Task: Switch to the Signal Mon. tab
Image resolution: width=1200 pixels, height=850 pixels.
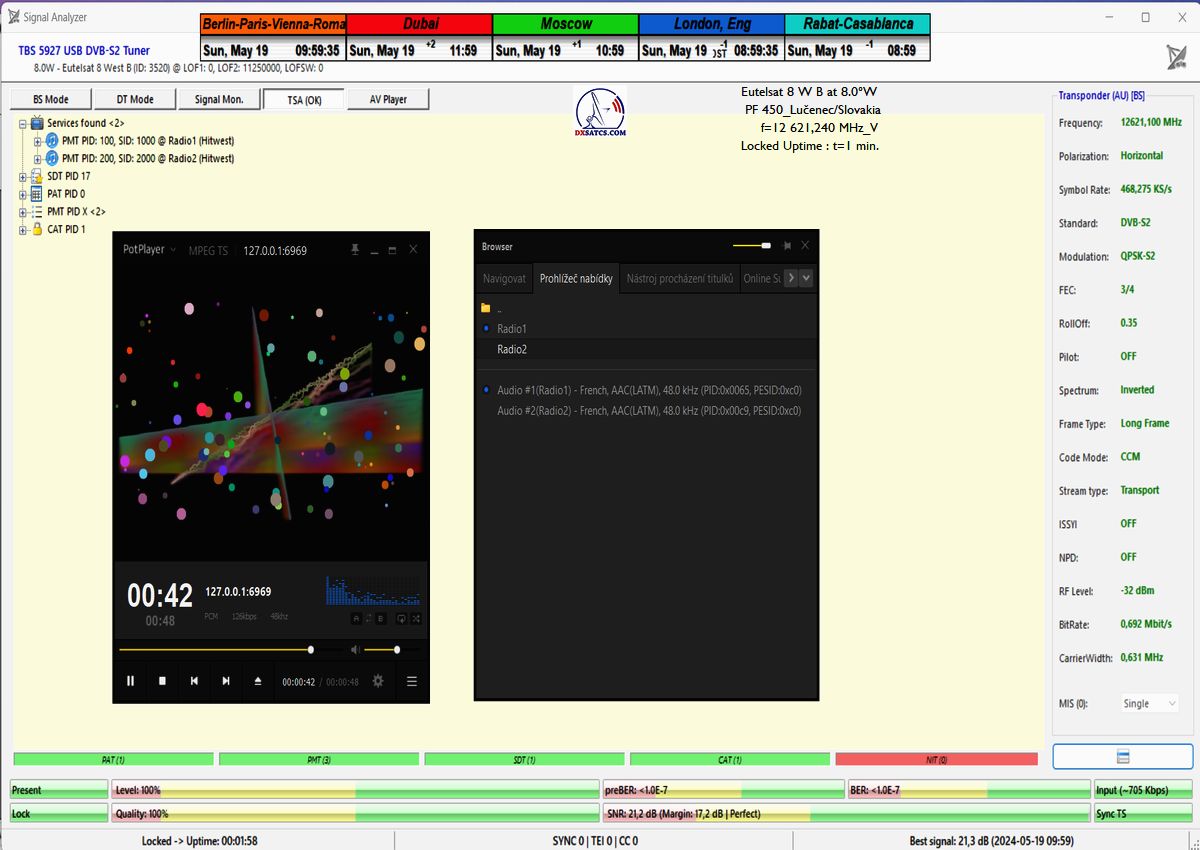Action: pyautogui.click(x=219, y=99)
